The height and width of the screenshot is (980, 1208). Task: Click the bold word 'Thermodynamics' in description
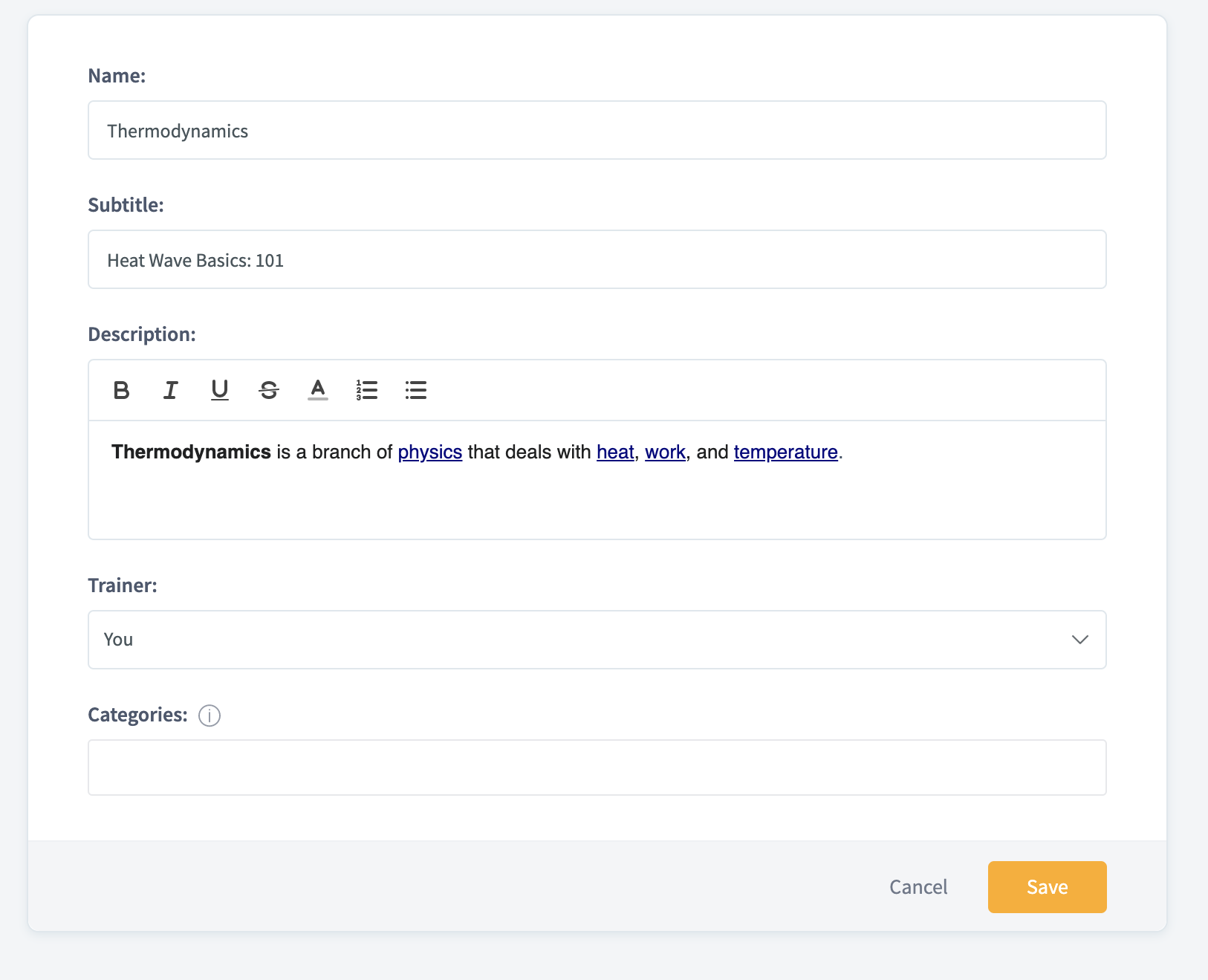coord(191,452)
